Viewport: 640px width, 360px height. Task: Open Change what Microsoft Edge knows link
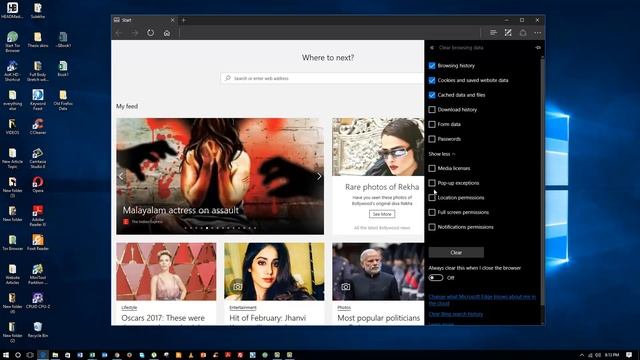(x=482, y=300)
